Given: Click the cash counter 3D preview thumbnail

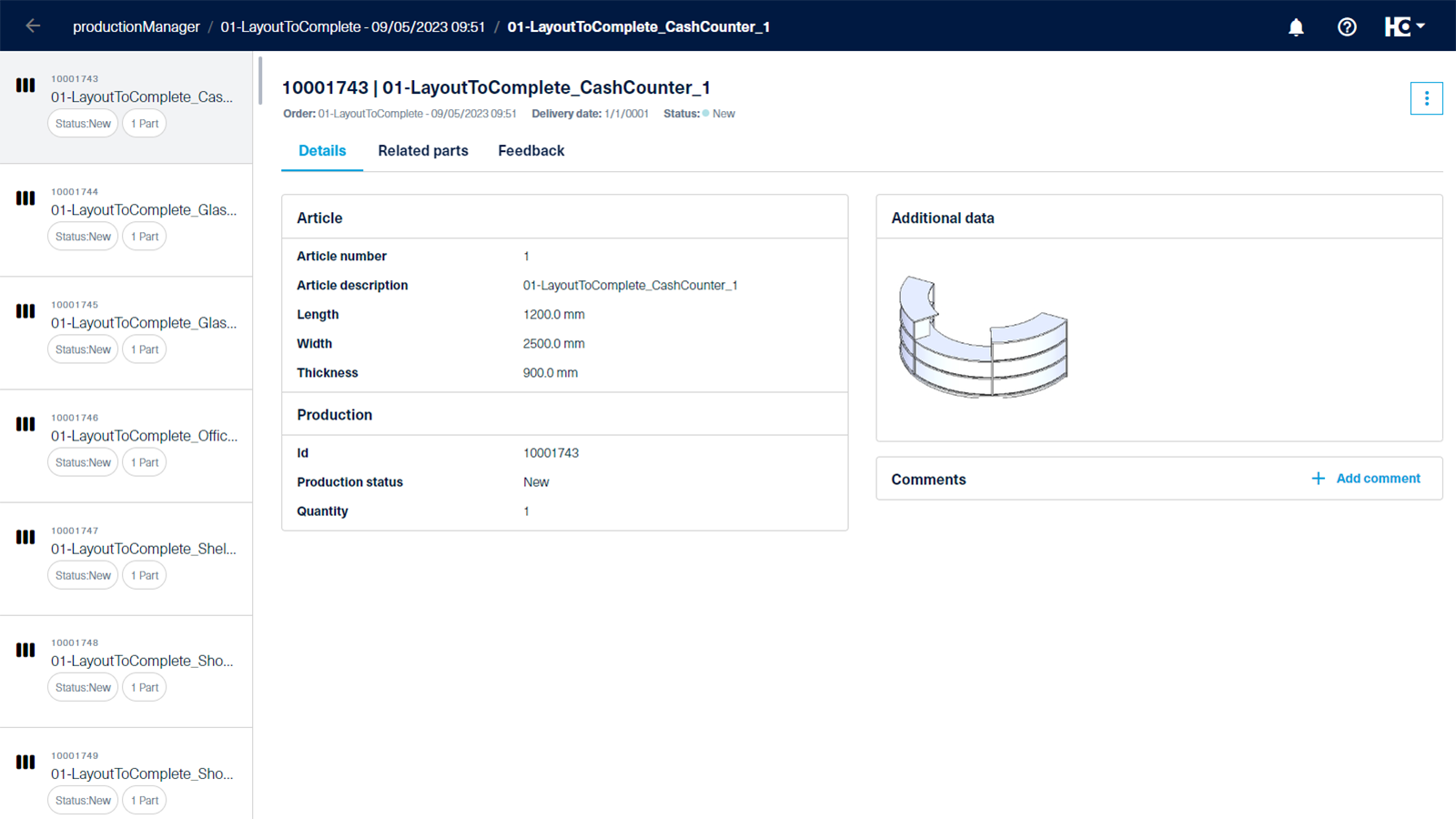Looking at the screenshot, I should click(983, 337).
